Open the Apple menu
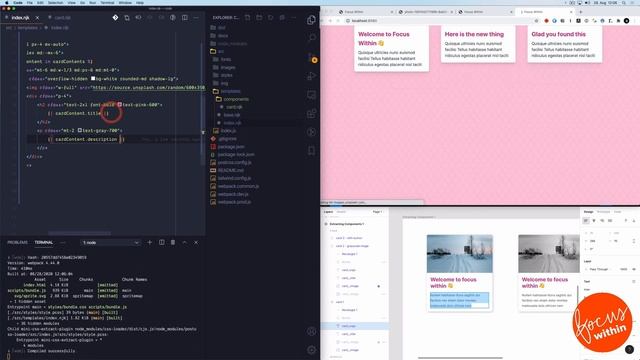This screenshot has height=360, width=640. tap(7, 2)
